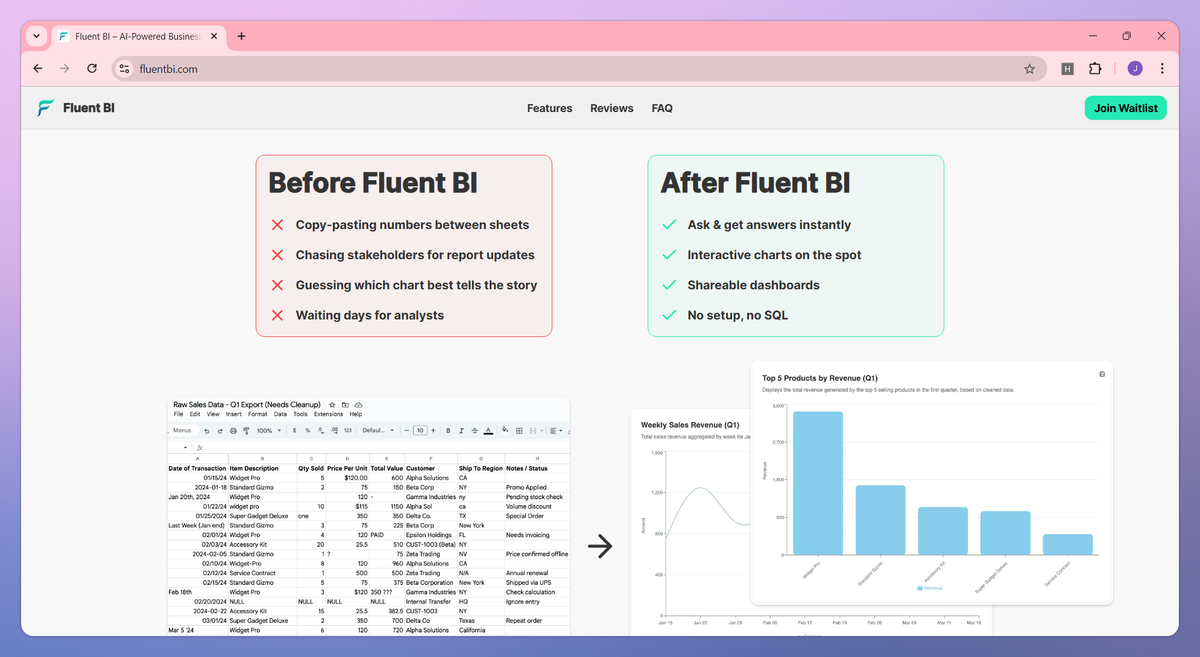Open Chrome three-dot menu
This screenshot has height=657, width=1200.
click(1162, 69)
